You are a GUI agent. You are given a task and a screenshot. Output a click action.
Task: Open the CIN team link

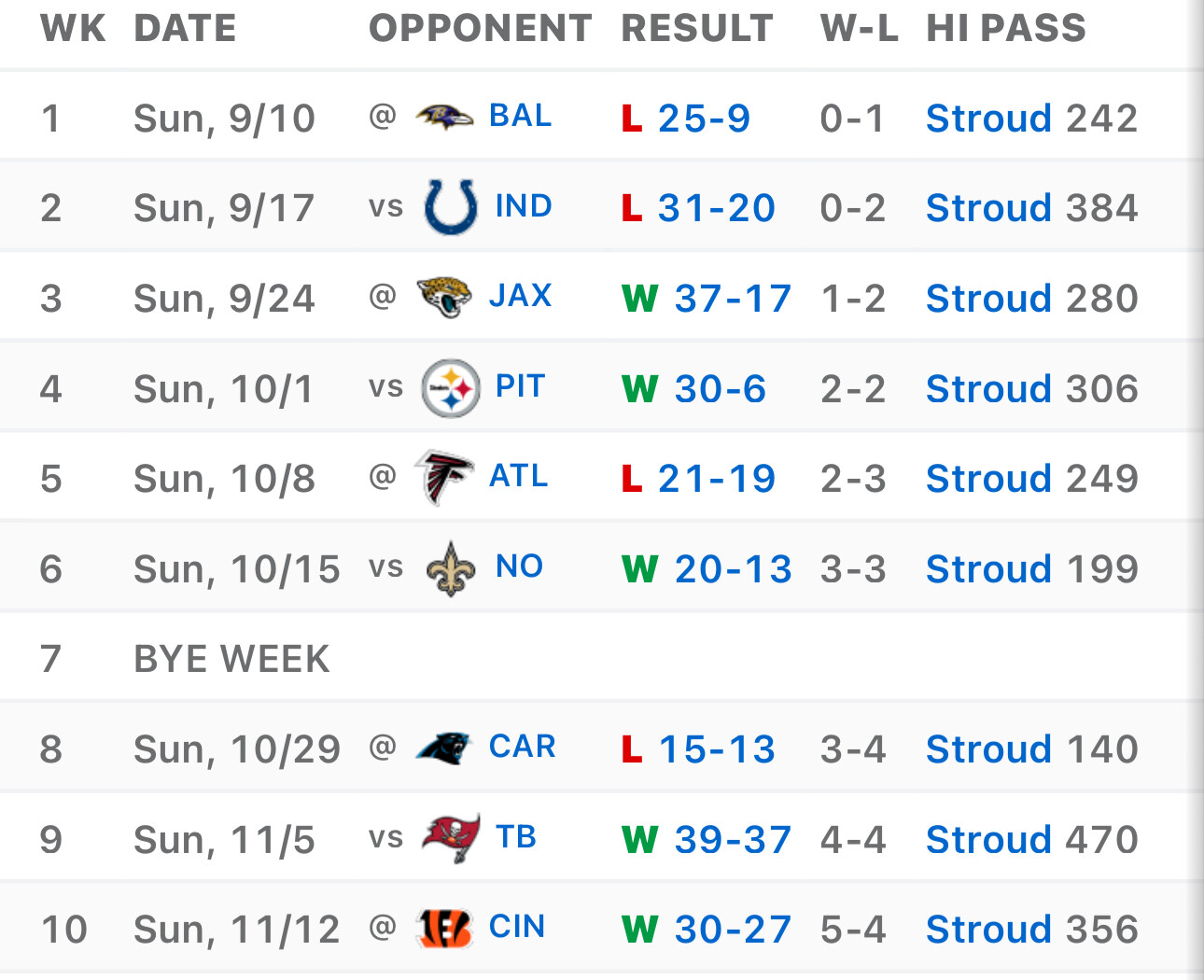pyautogui.click(x=517, y=927)
